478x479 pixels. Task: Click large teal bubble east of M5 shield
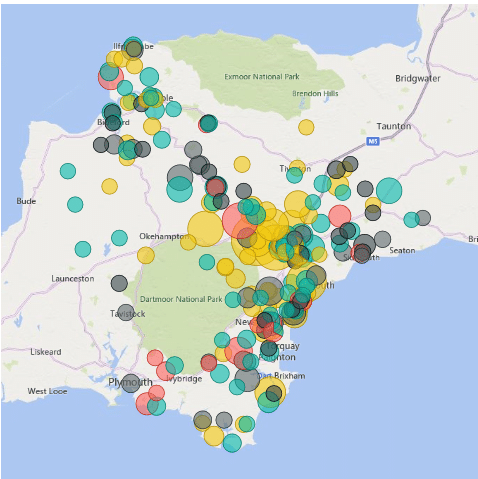(x=389, y=190)
